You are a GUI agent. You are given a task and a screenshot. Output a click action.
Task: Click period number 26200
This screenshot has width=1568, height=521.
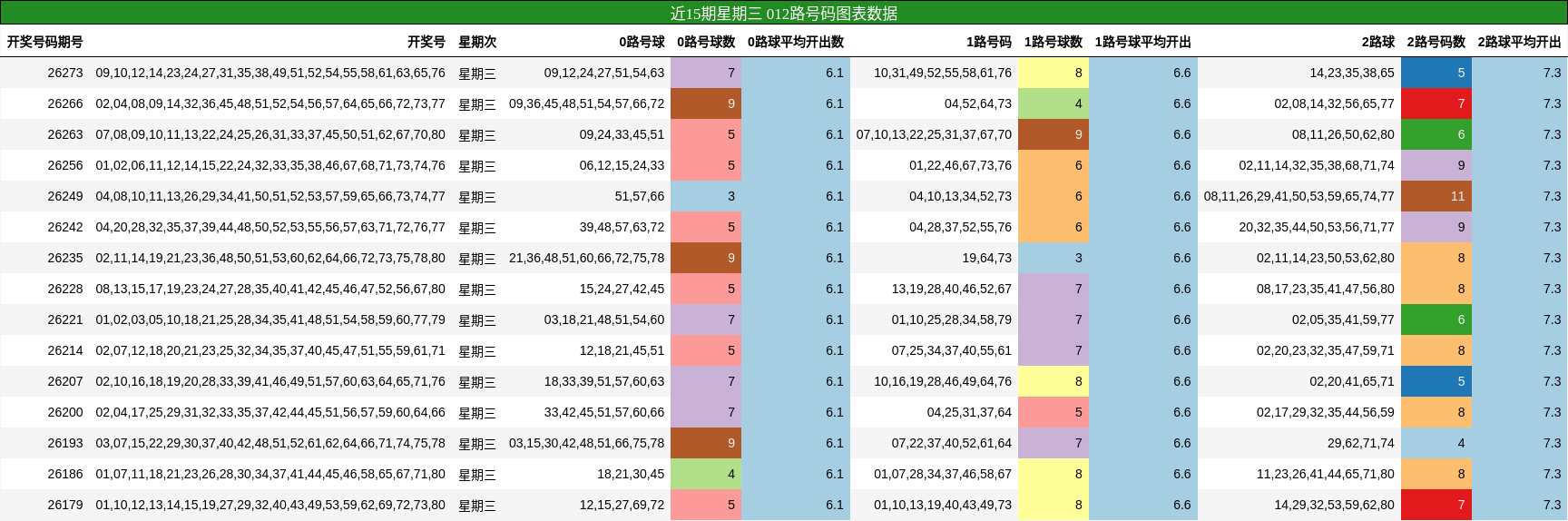64,412
